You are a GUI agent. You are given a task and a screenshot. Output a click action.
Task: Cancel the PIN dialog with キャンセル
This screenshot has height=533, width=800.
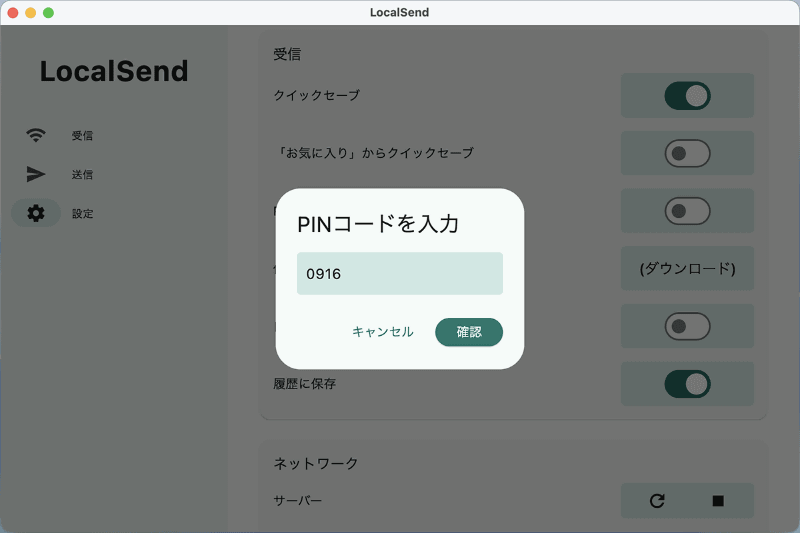[x=383, y=332]
